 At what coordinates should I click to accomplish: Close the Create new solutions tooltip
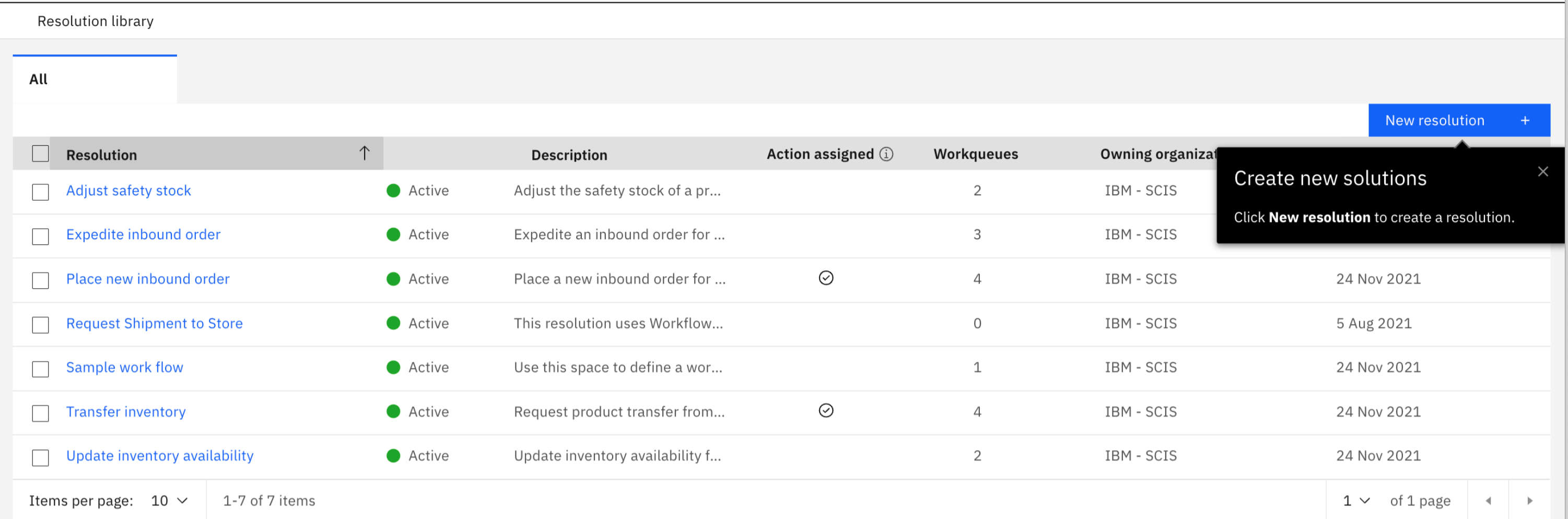coord(1542,172)
